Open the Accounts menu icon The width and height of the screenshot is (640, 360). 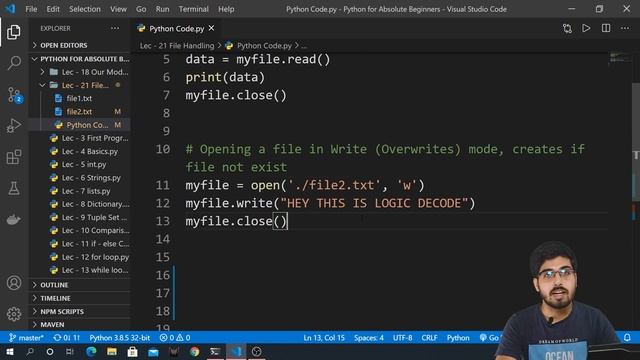point(14,282)
